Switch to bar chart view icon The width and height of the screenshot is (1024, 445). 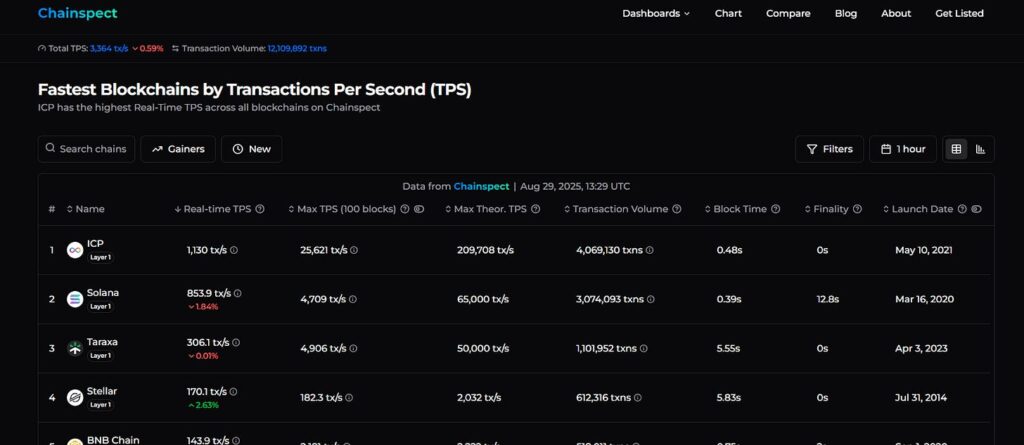point(980,149)
